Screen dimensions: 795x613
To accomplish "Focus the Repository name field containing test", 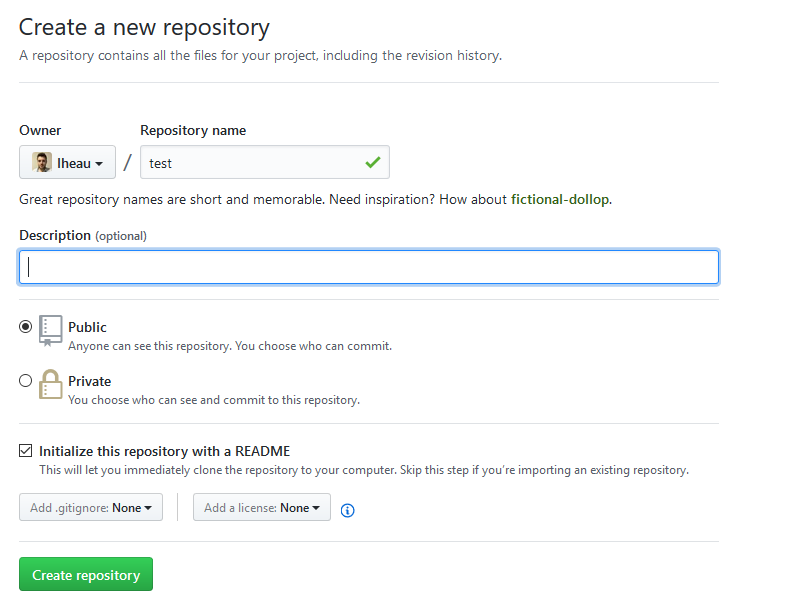I will point(250,163).
